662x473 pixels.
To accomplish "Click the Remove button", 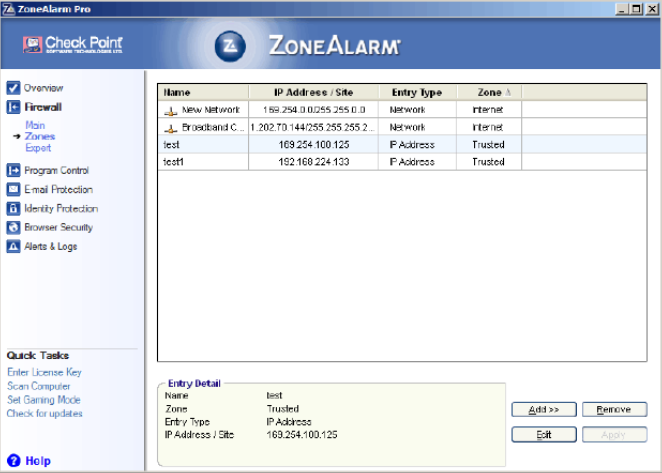I will (x=614, y=409).
